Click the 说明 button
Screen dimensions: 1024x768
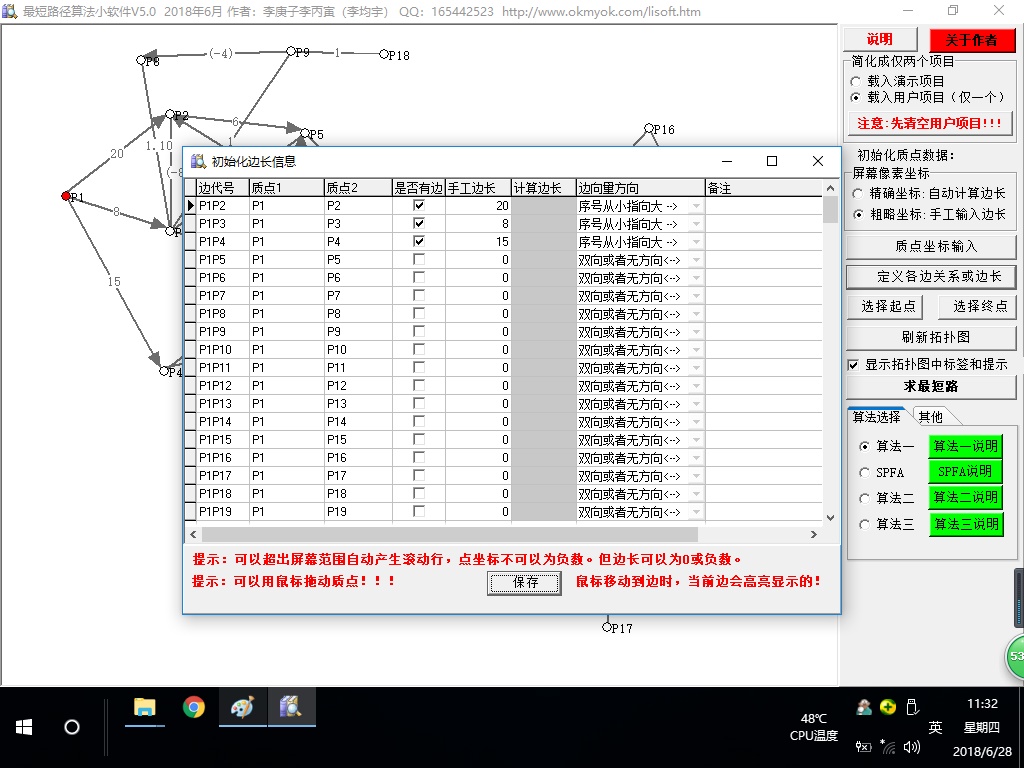click(880, 39)
